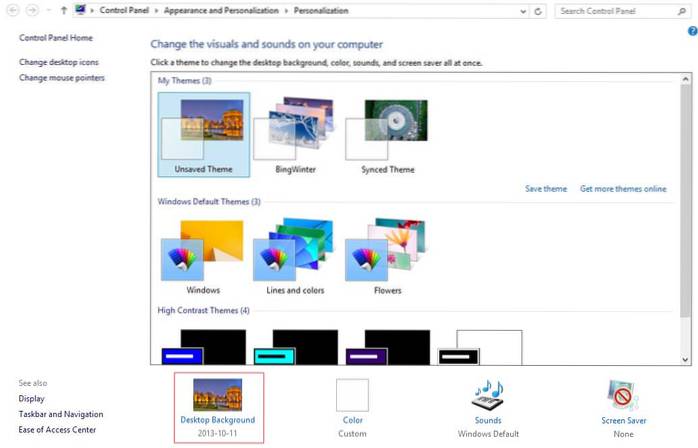
Task: Click the refresh button in address bar
Action: coord(539,11)
